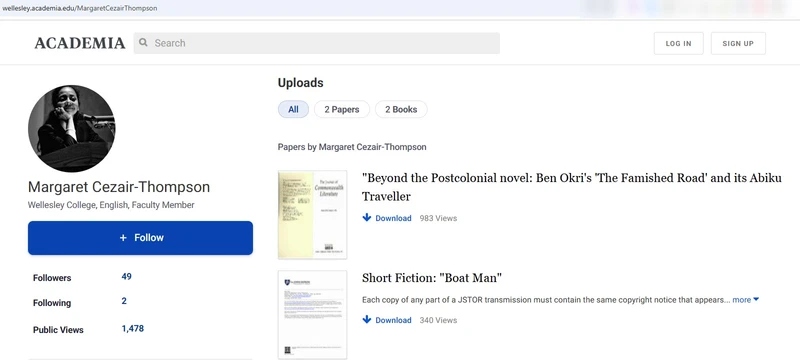Open the Boat Man document thumbnail

click(312, 315)
